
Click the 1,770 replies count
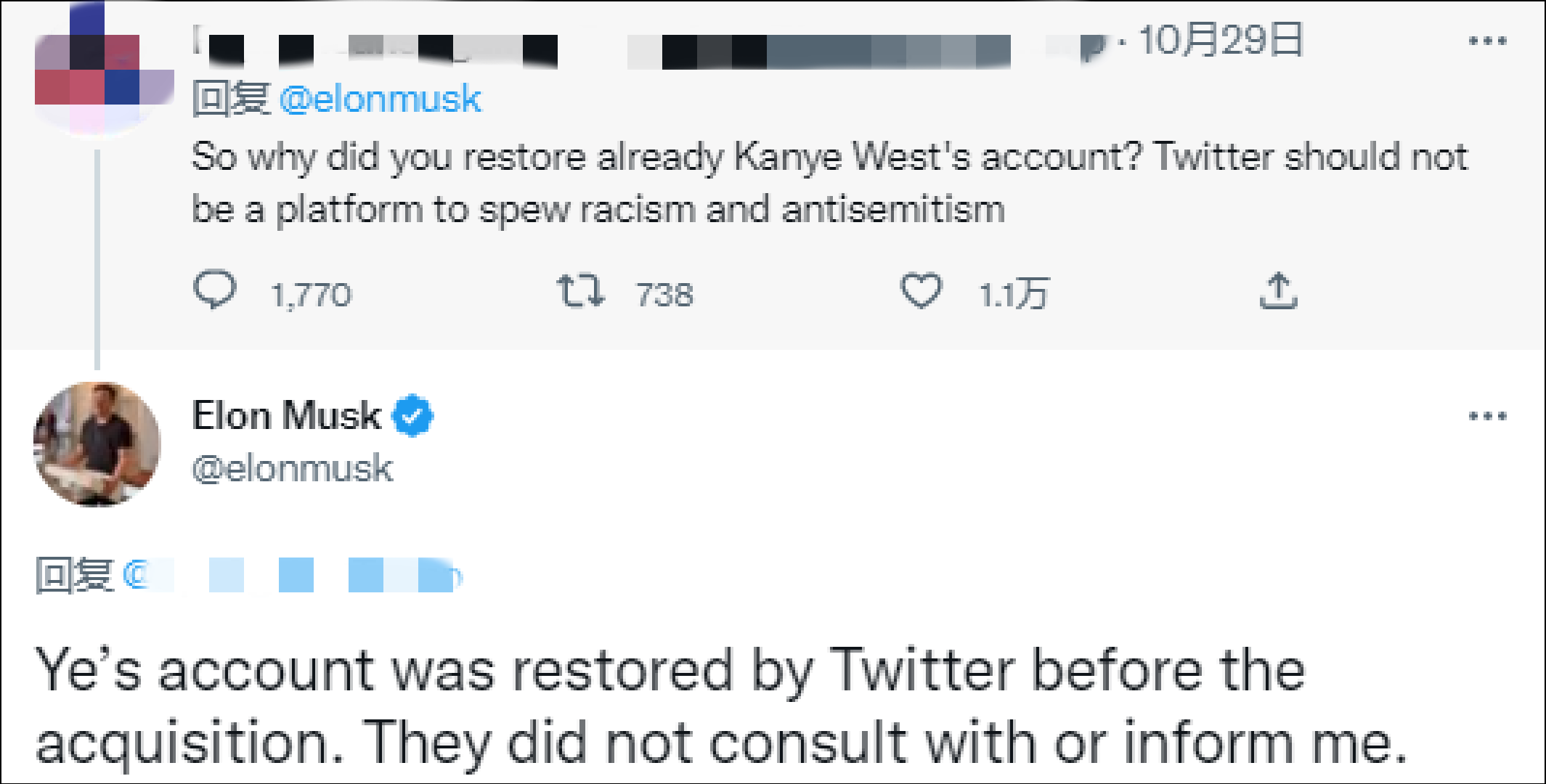pyautogui.click(x=311, y=295)
